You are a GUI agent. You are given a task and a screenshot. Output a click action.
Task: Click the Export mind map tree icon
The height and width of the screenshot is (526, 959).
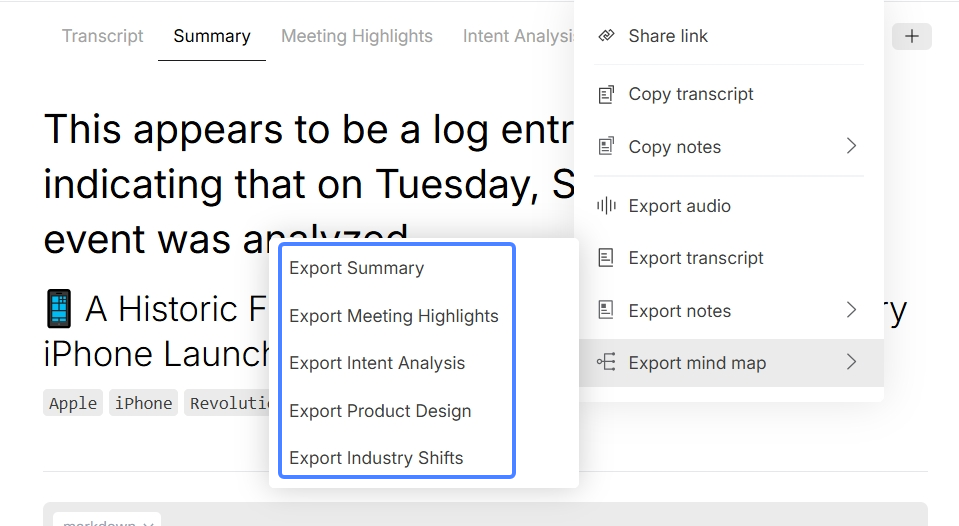tap(606, 362)
